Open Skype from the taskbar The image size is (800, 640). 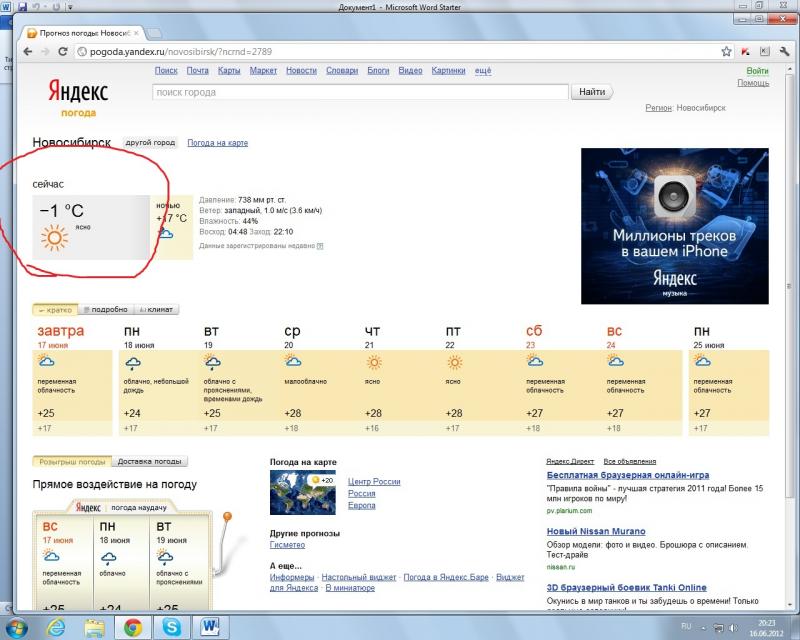(x=172, y=627)
